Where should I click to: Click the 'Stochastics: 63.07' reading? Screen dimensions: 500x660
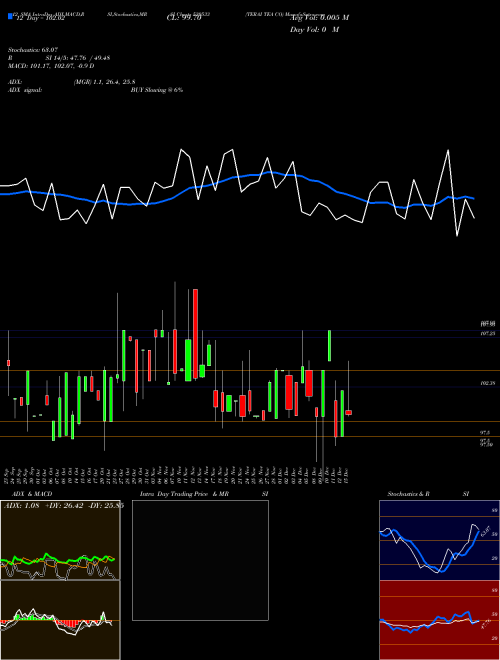pyautogui.click(x=33, y=50)
